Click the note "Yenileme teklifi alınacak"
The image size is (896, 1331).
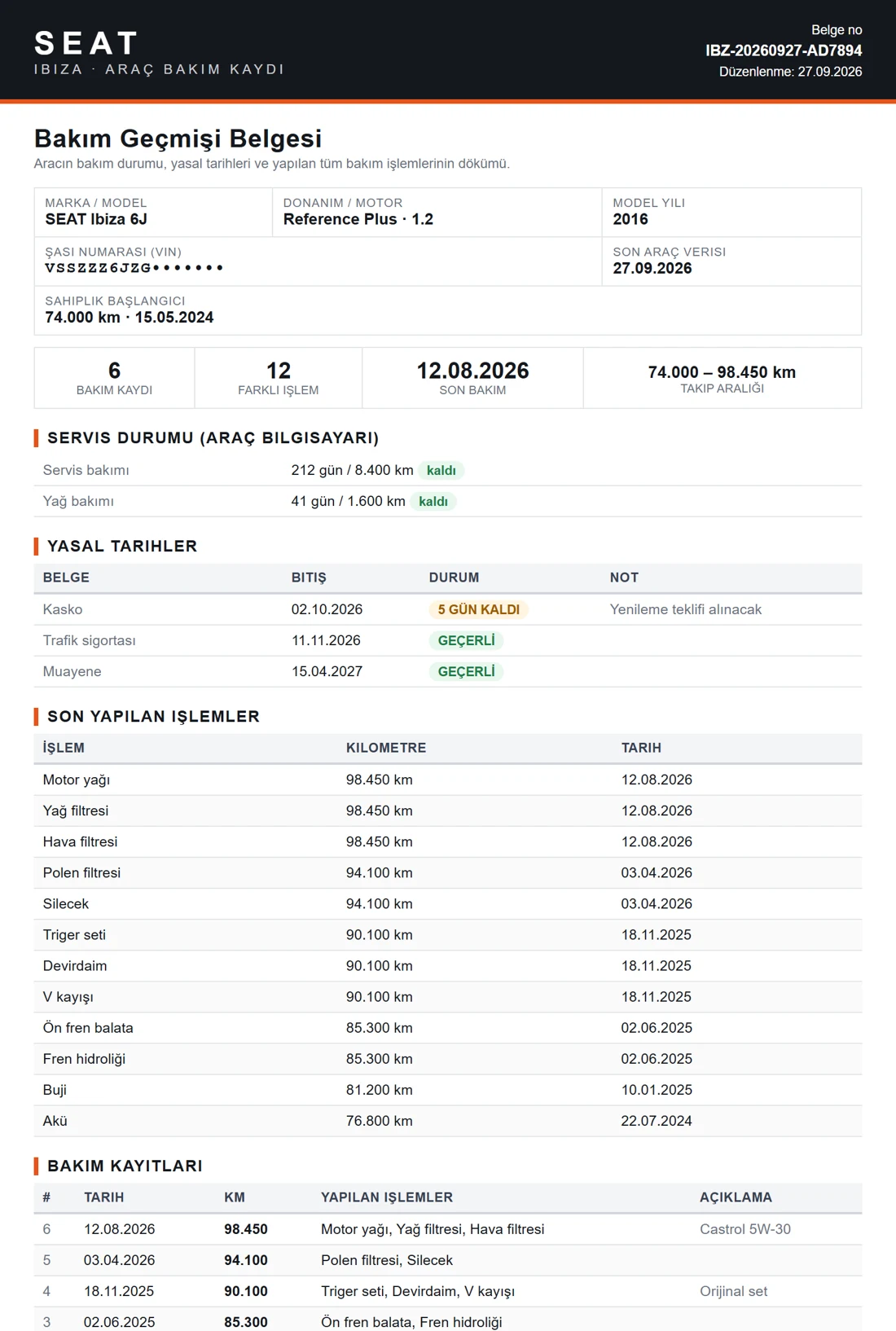(x=686, y=609)
